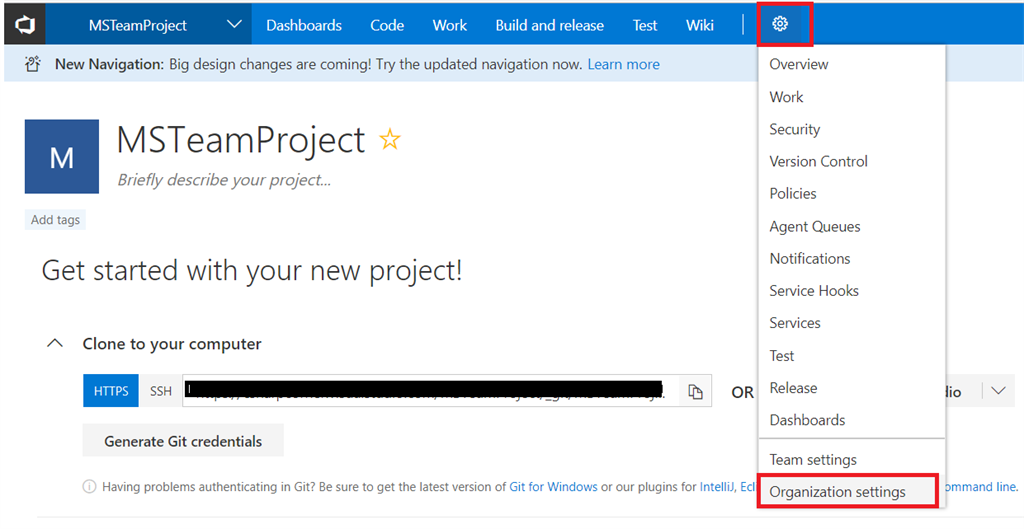Click the large MSTeamProject page title
1024x529 pixels.
pos(240,139)
